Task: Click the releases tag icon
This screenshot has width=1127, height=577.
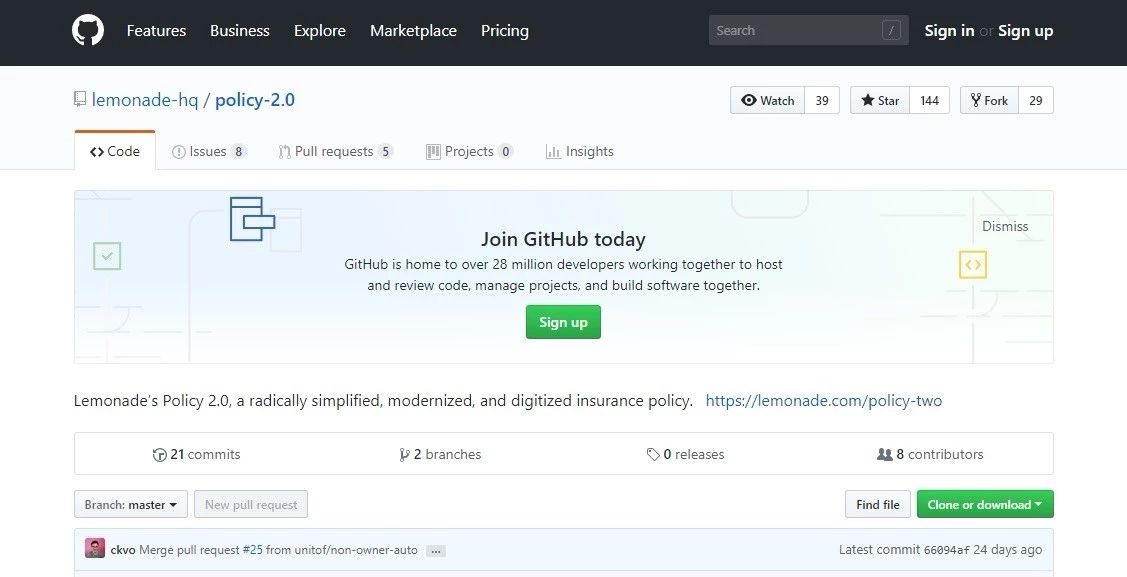Action: [653, 455]
